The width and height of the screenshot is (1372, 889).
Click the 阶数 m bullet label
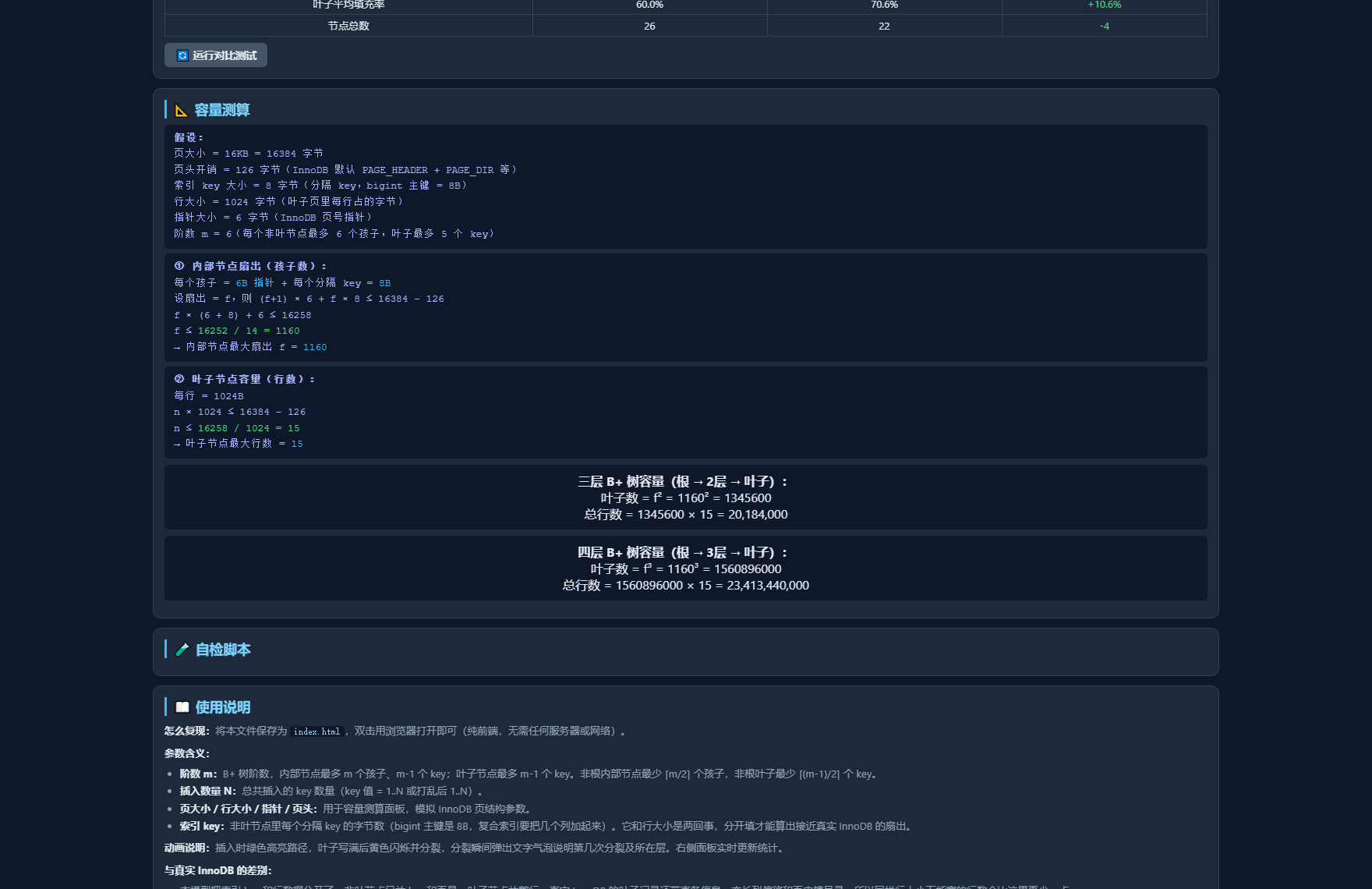point(199,774)
